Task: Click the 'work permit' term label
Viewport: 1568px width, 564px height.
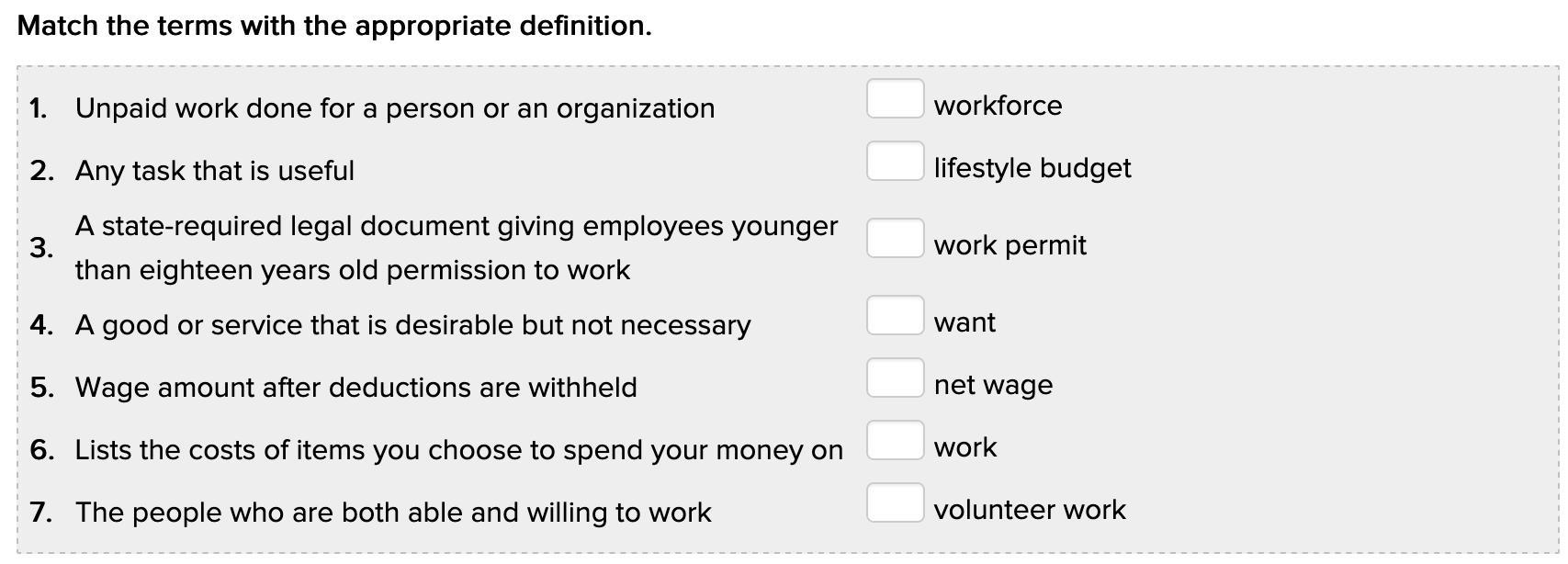Action: pyautogui.click(x=1010, y=245)
